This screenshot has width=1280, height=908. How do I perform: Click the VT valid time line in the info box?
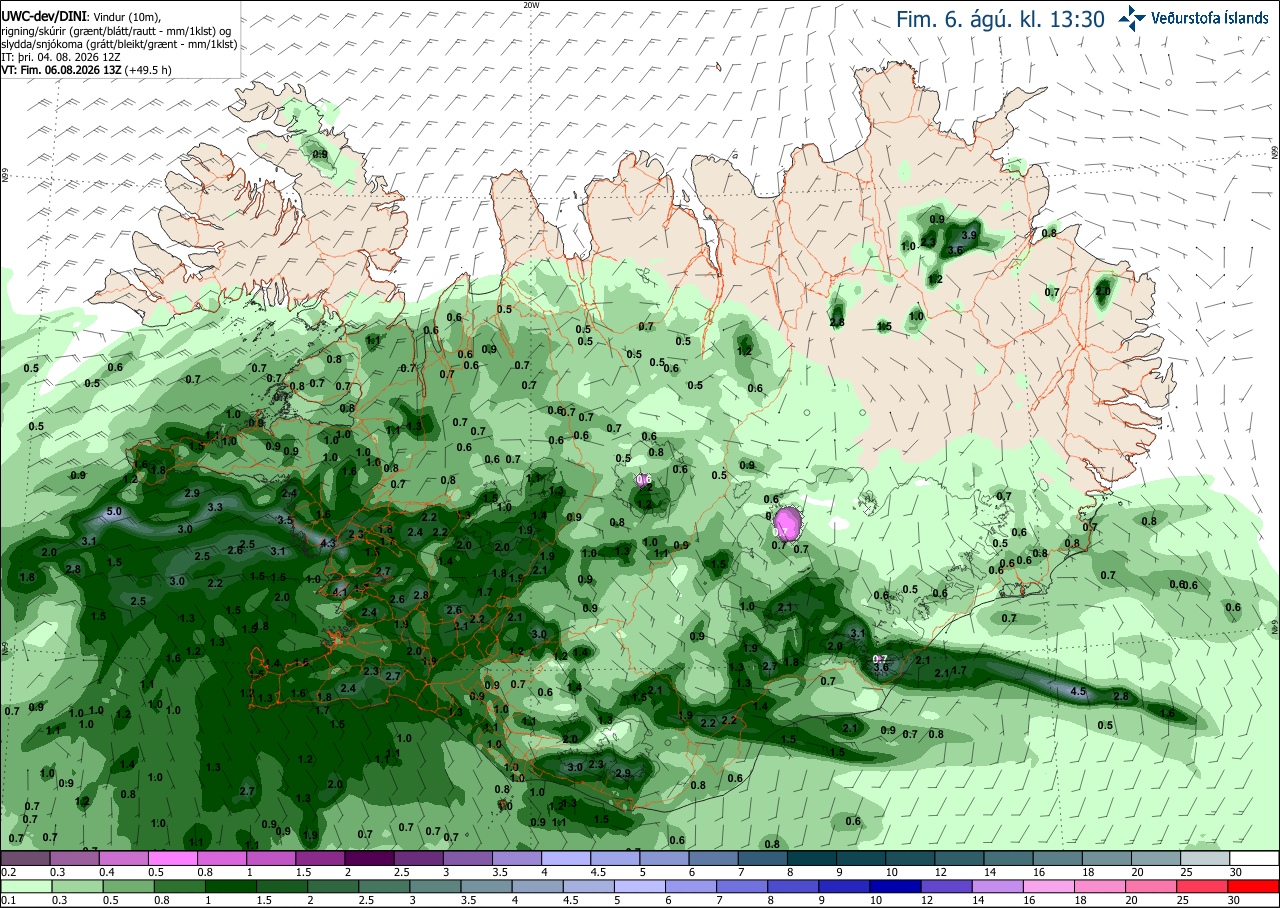[x=86, y=70]
